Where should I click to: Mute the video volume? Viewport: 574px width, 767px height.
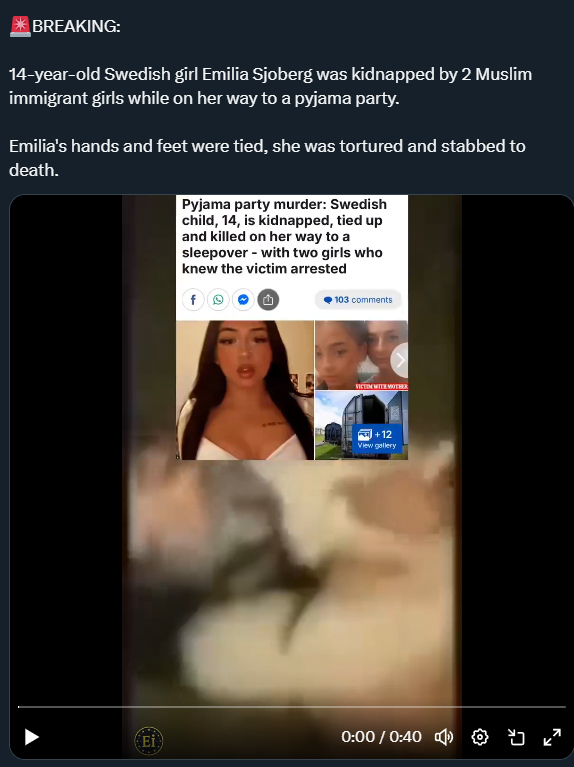(444, 737)
